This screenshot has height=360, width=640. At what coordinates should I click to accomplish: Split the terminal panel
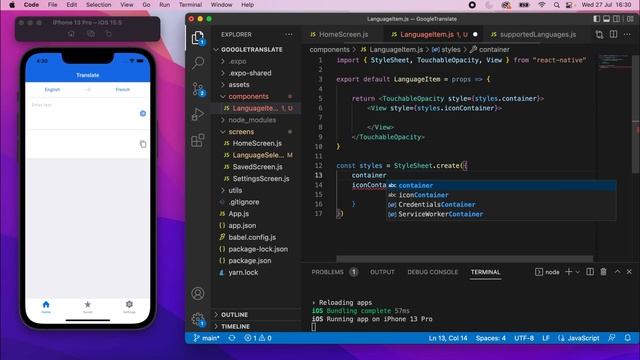click(x=590, y=272)
